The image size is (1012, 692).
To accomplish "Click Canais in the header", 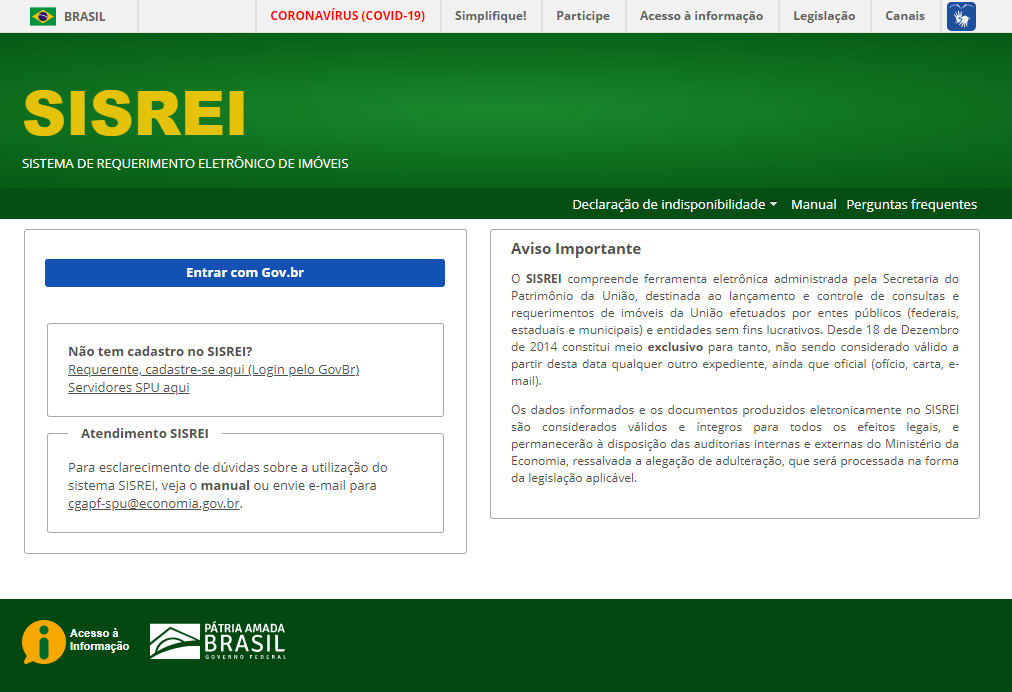I will click(x=905, y=16).
